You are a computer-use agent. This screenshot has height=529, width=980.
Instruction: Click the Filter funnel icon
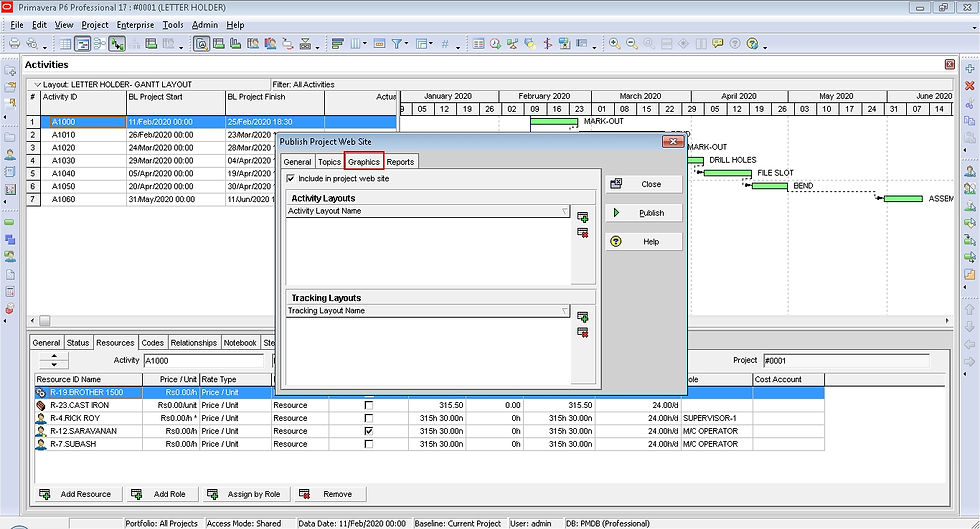click(x=396, y=44)
